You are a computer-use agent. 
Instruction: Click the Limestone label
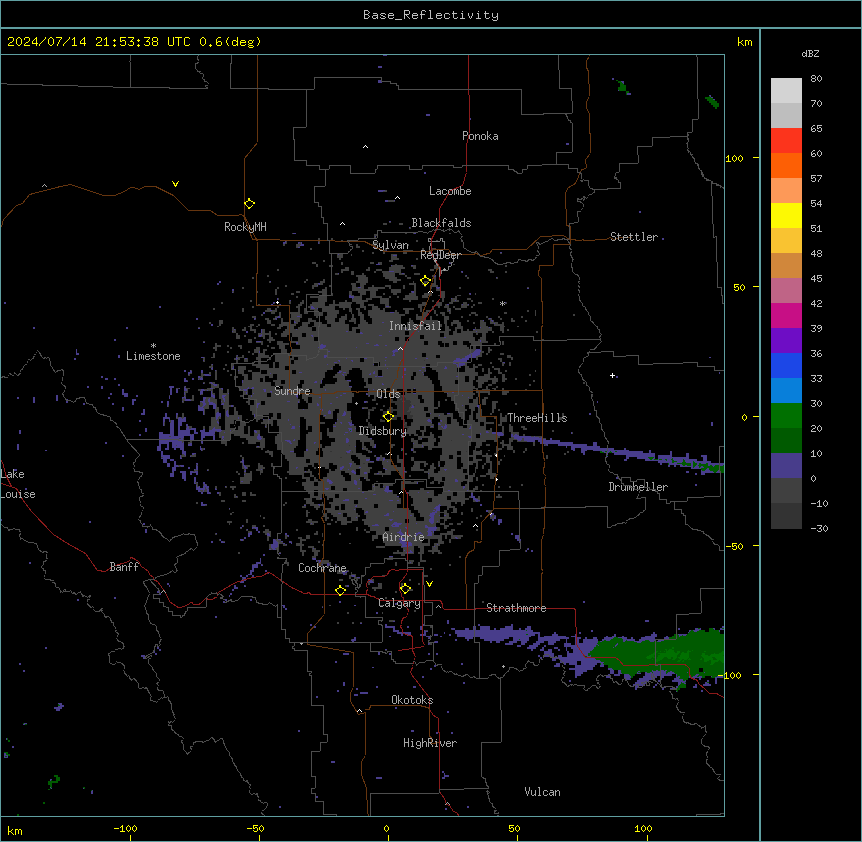(x=153, y=356)
